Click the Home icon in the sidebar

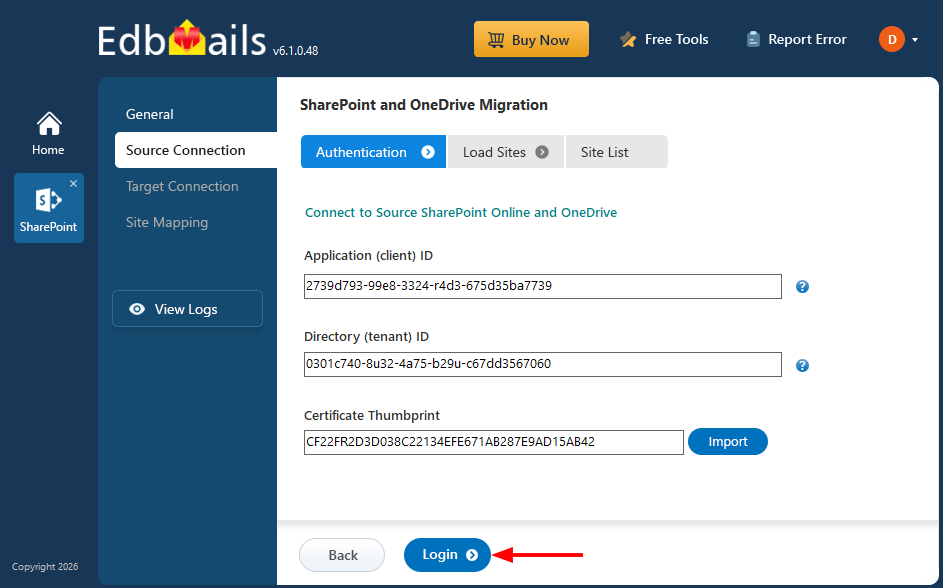click(x=48, y=123)
